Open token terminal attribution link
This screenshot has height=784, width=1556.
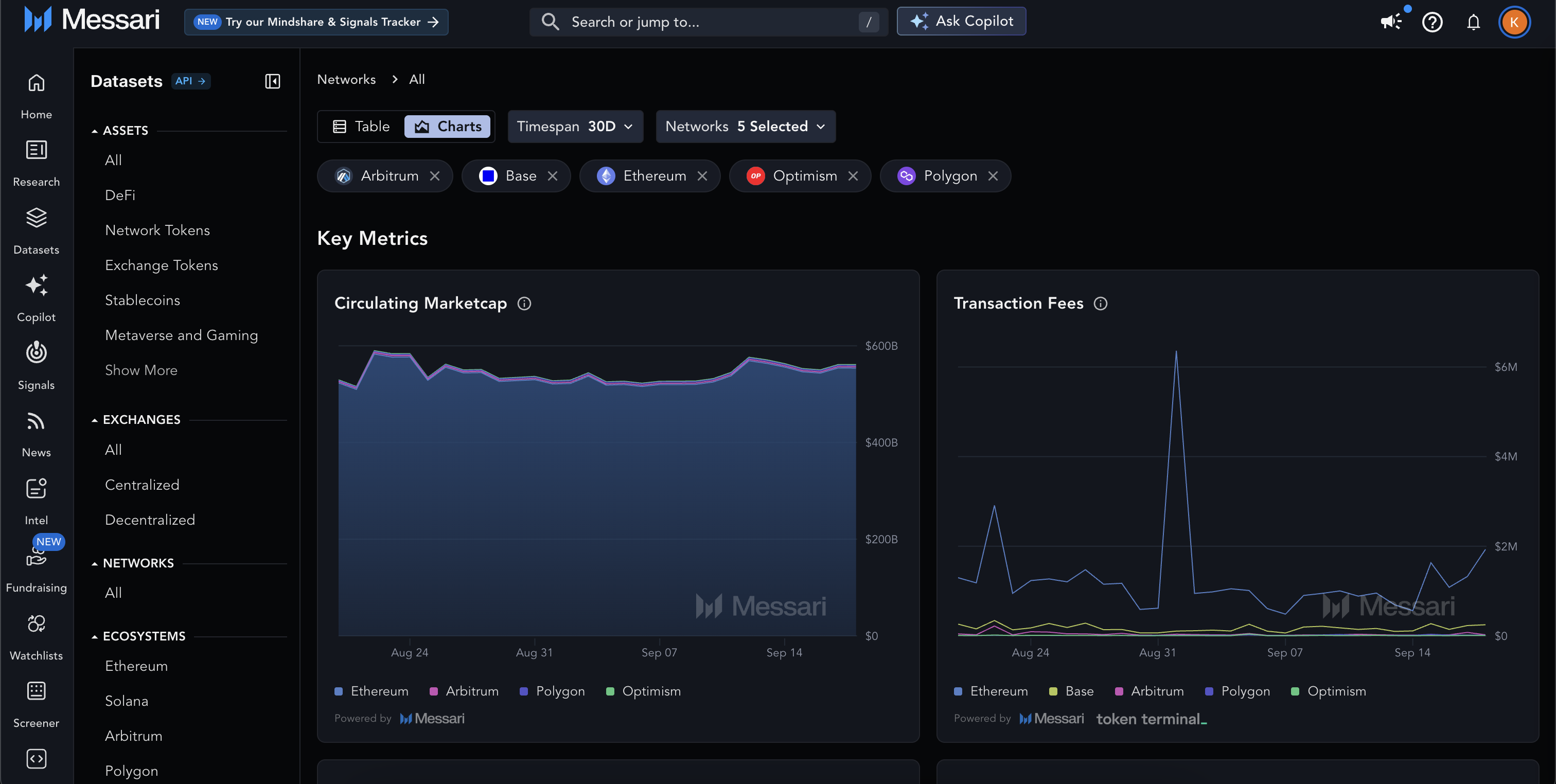tap(1151, 719)
